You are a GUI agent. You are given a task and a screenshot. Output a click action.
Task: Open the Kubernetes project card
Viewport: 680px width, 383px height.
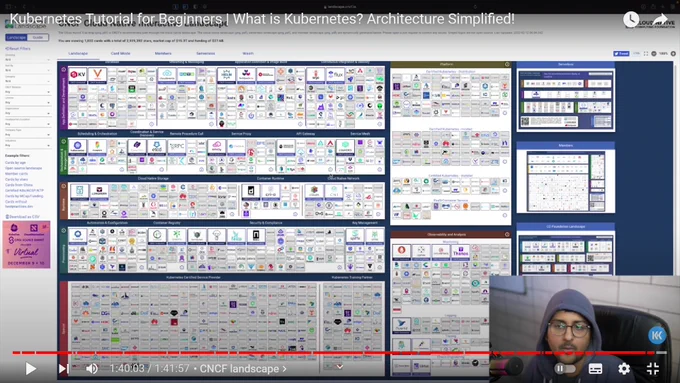[x=78, y=147]
